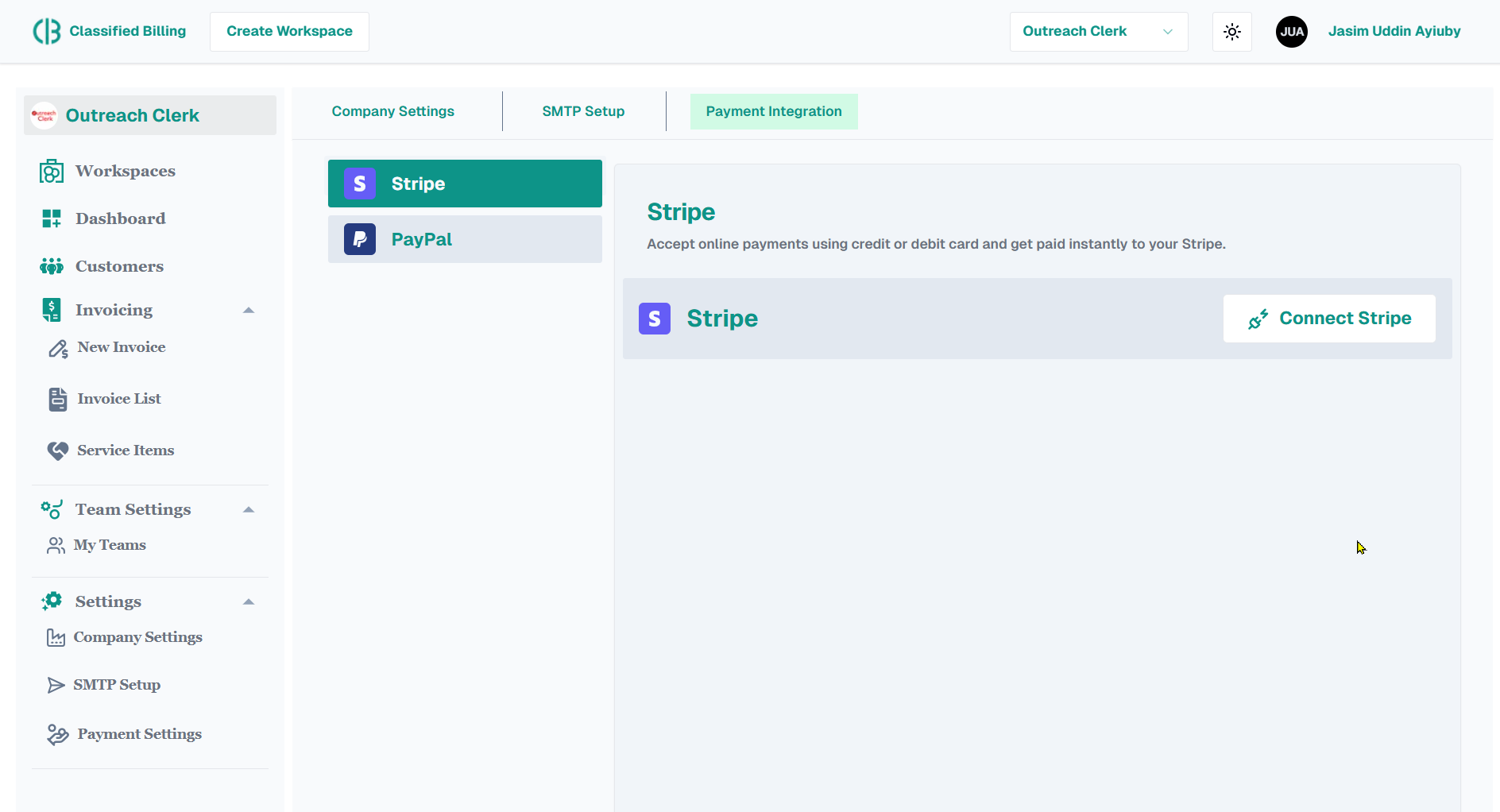Toggle the light/dark theme sun icon

click(1232, 32)
